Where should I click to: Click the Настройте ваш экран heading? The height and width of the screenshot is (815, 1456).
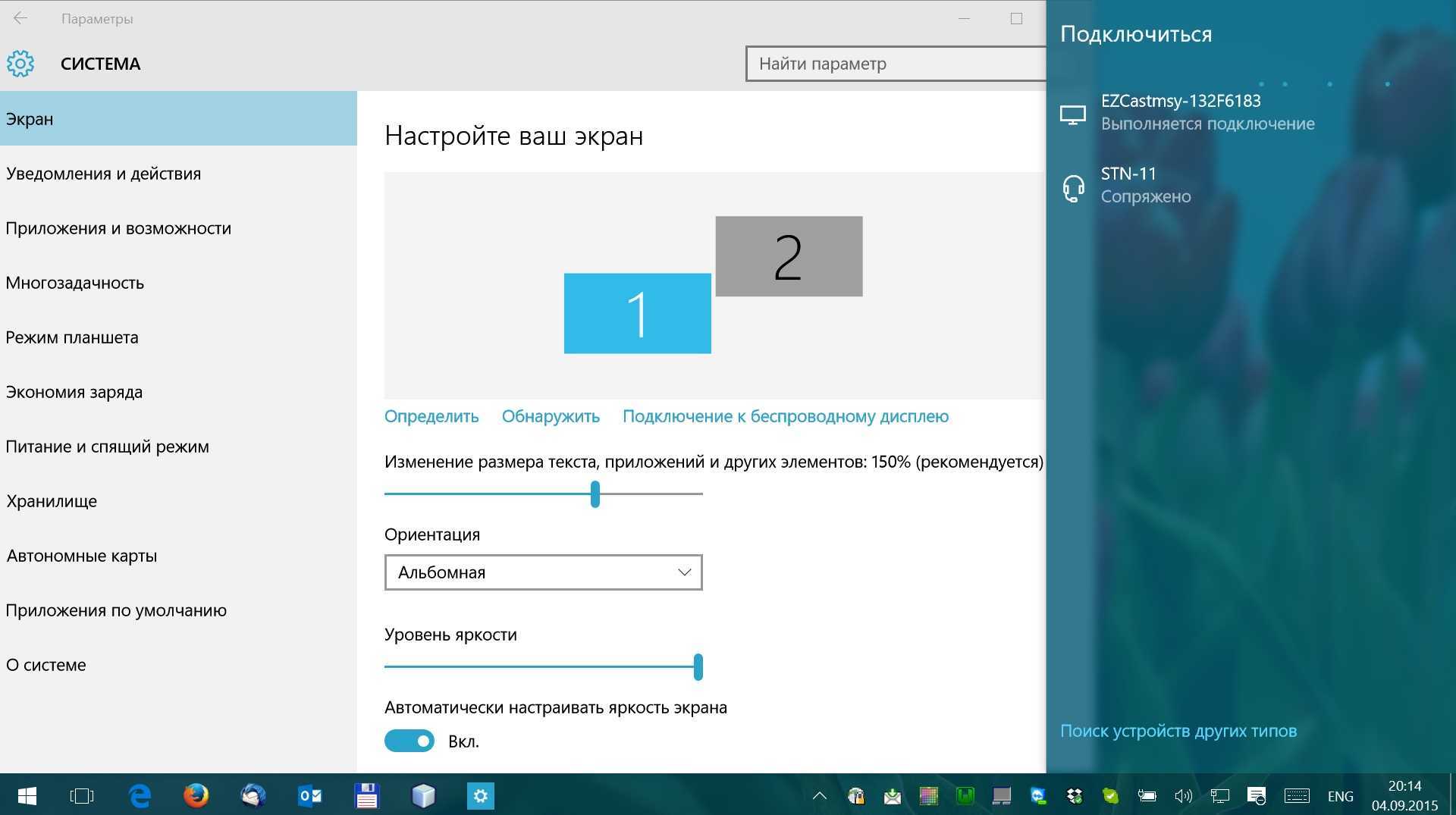coord(514,136)
